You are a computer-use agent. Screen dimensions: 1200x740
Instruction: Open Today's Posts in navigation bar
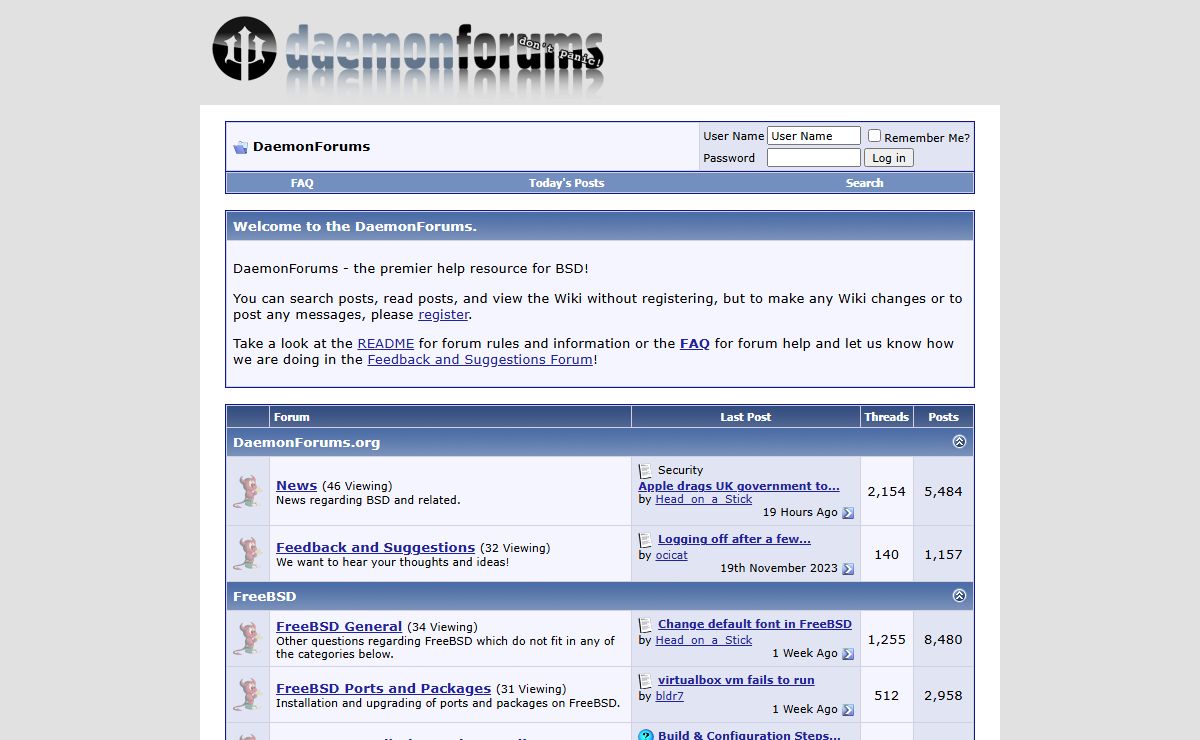pyautogui.click(x=566, y=183)
